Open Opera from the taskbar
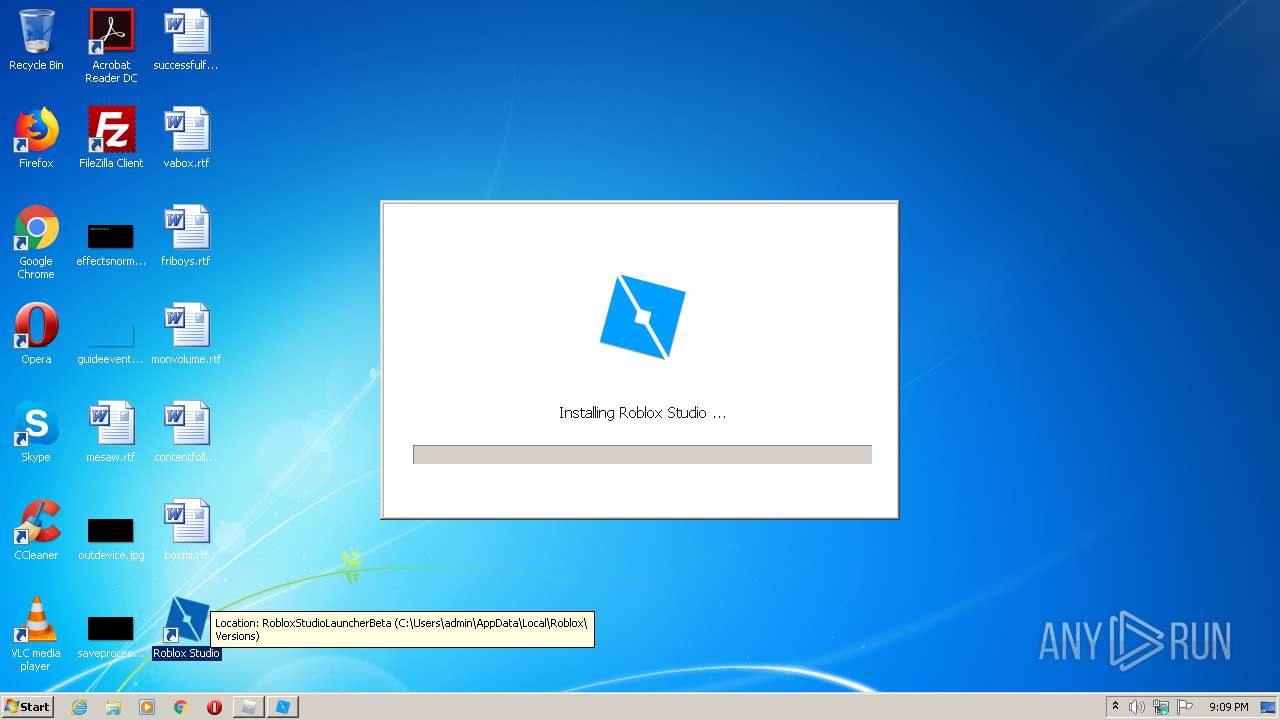The height and width of the screenshot is (720, 1280). 214,707
